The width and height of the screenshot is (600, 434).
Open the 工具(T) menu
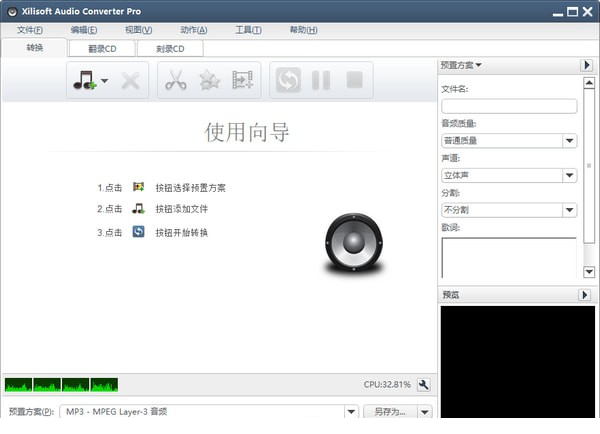pyautogui.click(x=248, y=30)
